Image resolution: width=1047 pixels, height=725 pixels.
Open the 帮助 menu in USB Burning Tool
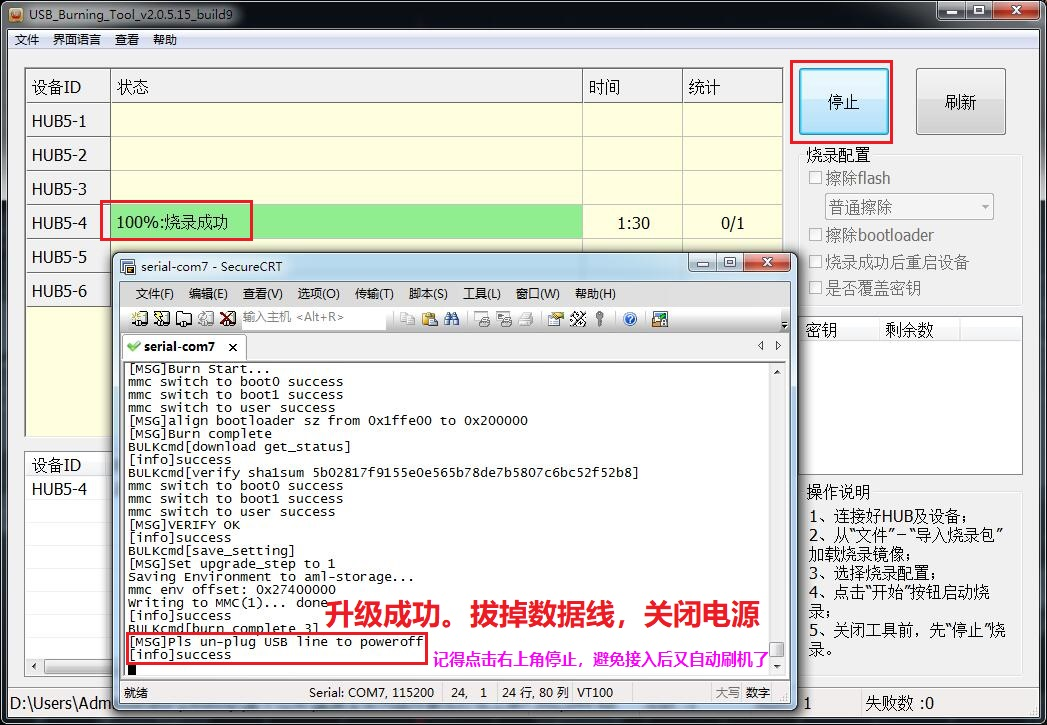[x=165, y=39]
